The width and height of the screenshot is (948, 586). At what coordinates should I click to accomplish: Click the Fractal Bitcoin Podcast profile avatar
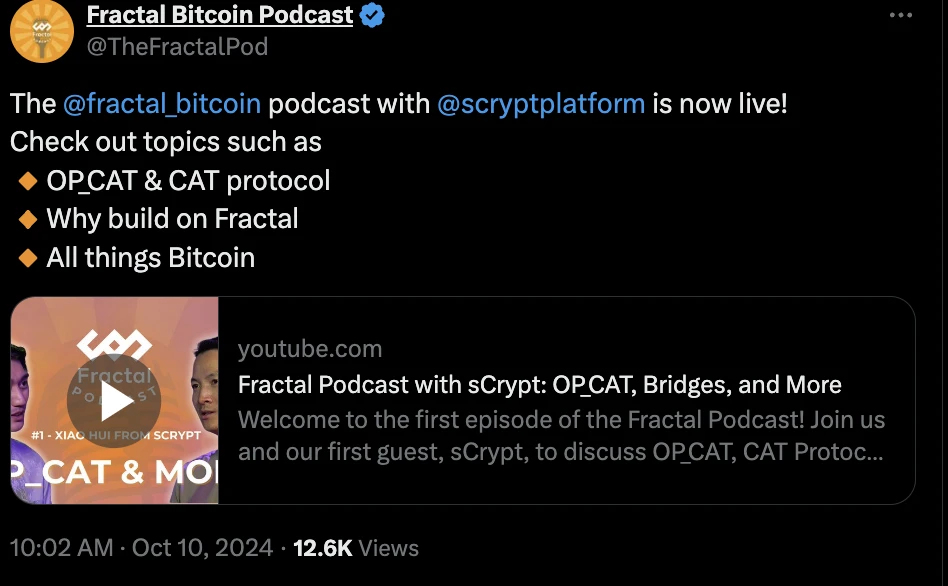[x=42, y=31]
